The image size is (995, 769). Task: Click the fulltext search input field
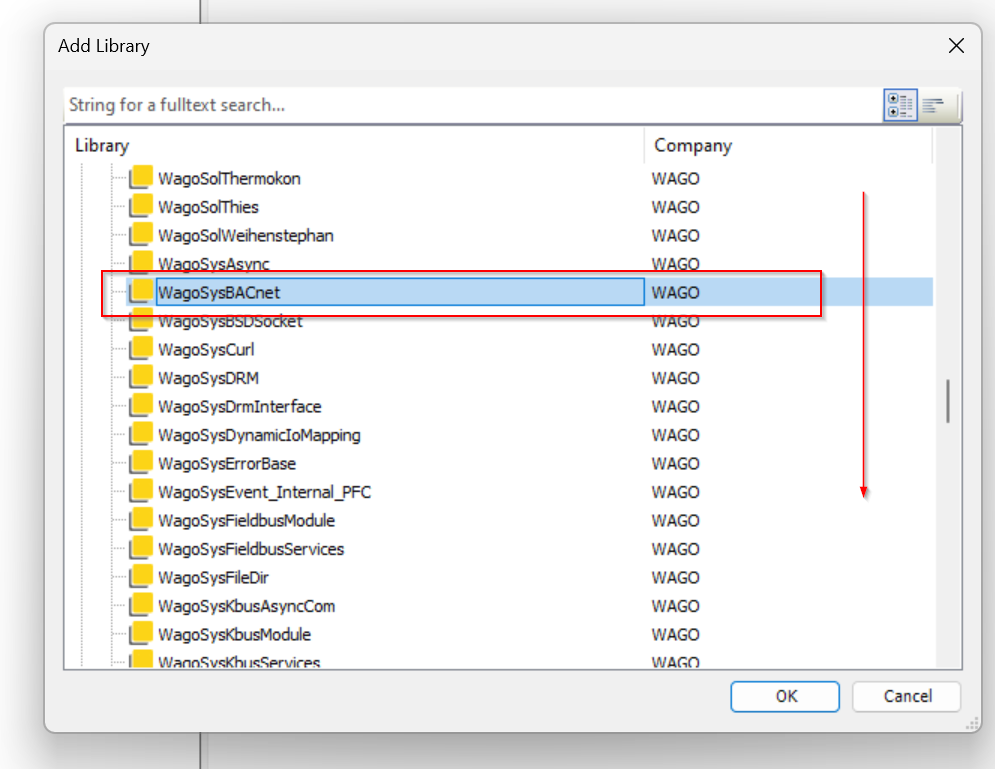(473, 105)
